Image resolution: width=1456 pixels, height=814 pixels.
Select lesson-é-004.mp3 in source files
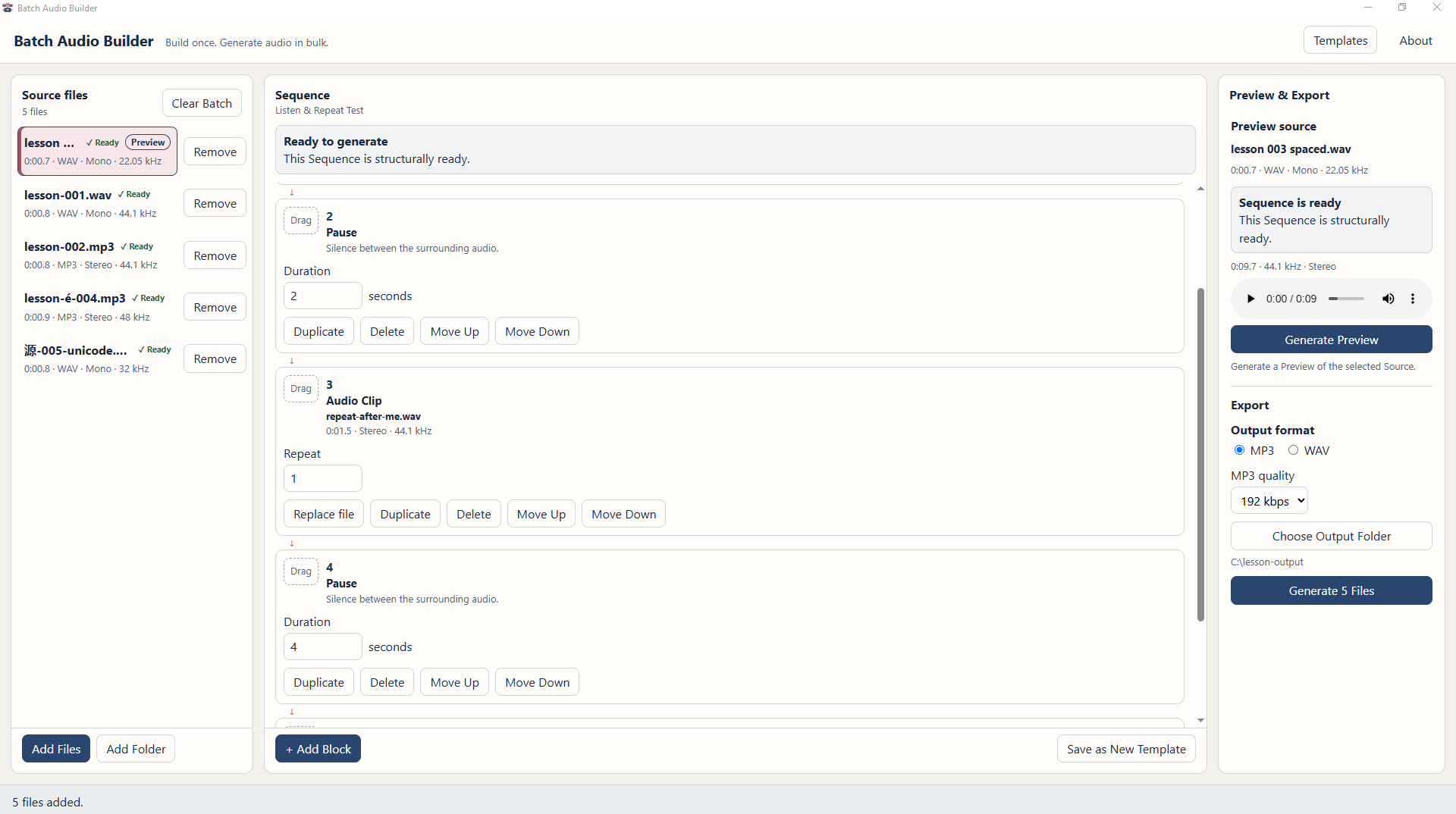pos(98,307)
